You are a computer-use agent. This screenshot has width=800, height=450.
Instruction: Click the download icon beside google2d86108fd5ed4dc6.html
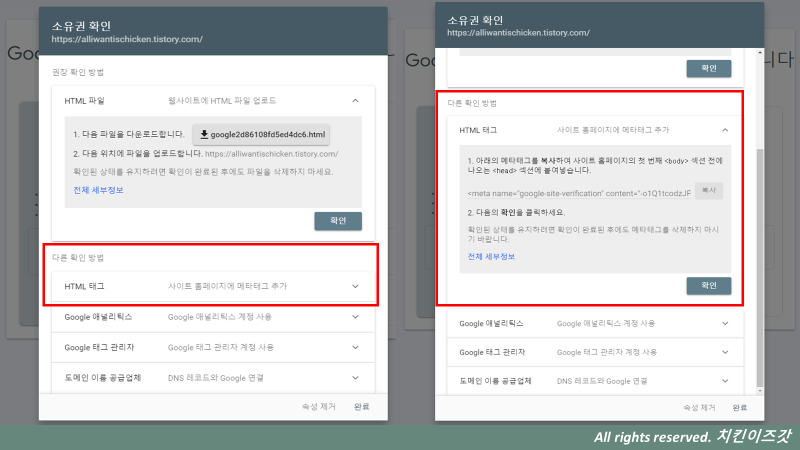click(204, 135)
